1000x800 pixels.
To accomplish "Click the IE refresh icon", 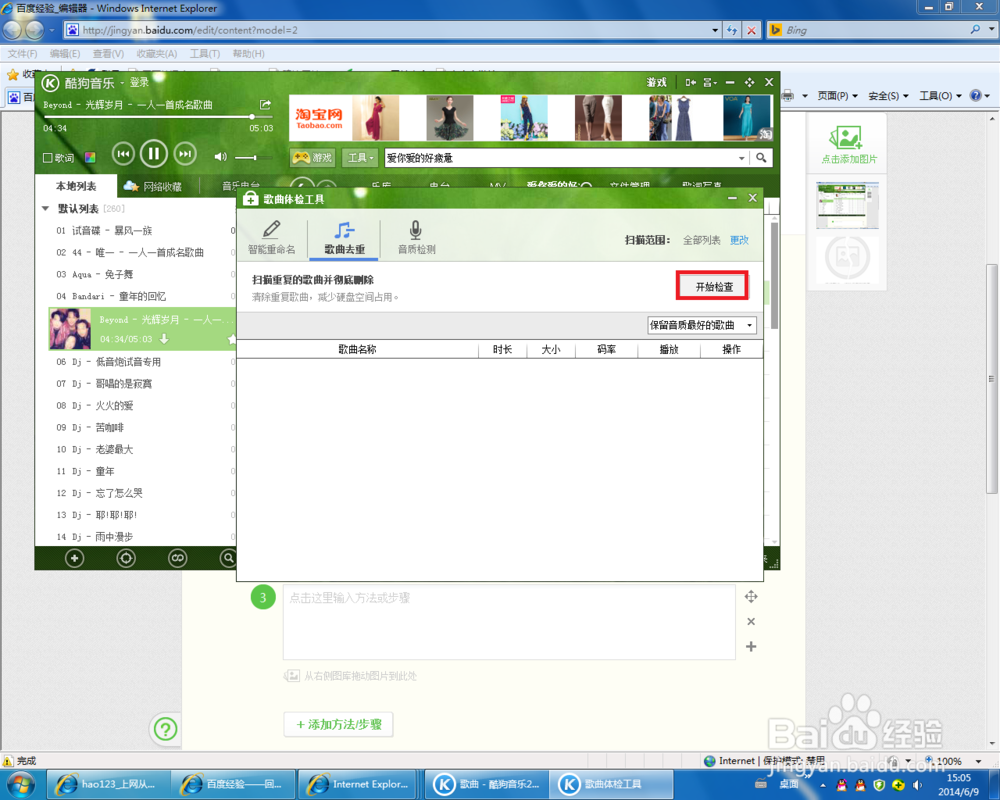I will coord(732,30).
